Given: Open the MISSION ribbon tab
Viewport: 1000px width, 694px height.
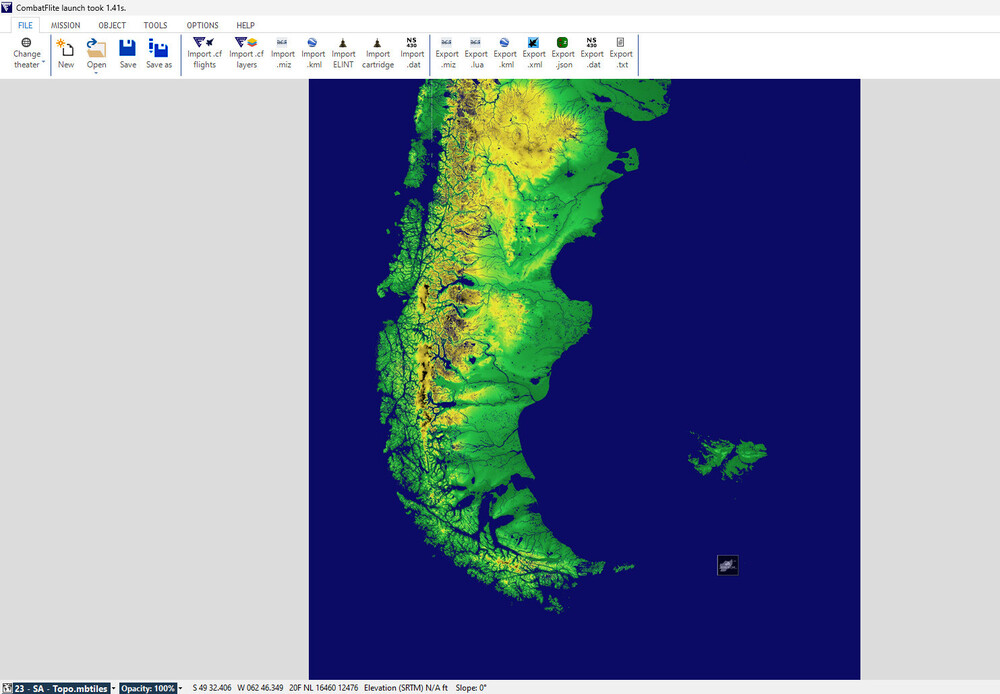Looking at the screenshot, I should tap(66, 25).
